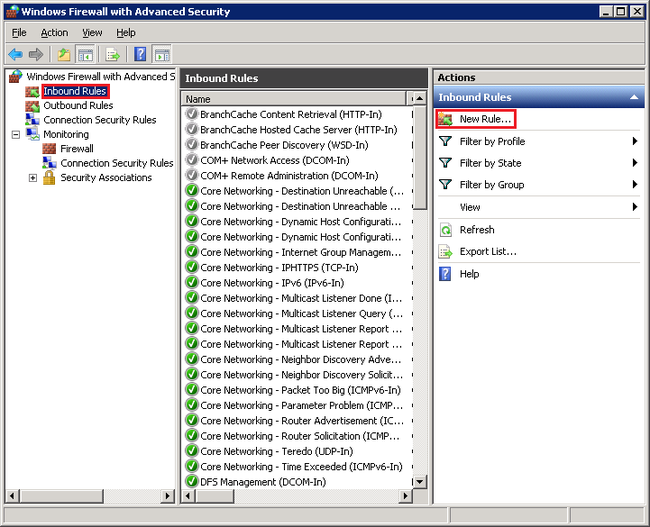Select Core Networking - IPHTTPS (TCP-In) rule
Screen dimensions: 650x527
279,268
